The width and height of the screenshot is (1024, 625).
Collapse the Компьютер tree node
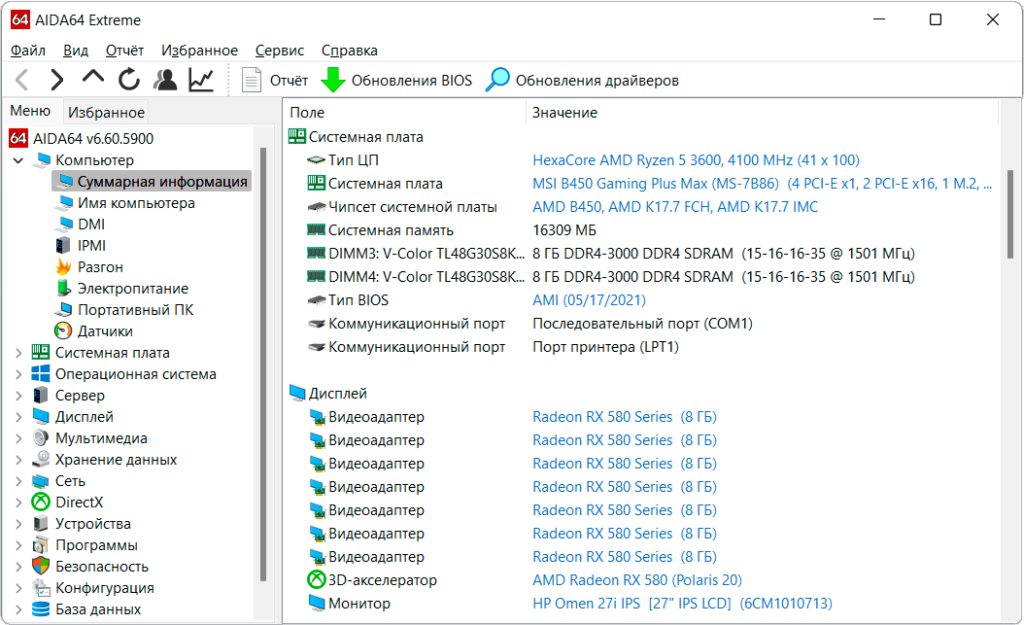[18, 160]
